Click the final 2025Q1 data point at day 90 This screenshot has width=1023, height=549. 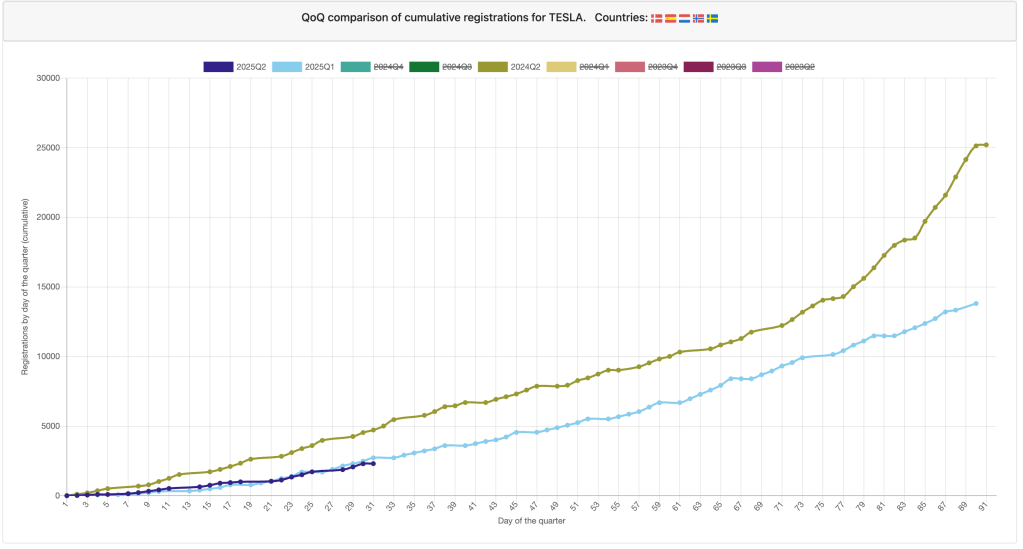pos(976,303)
